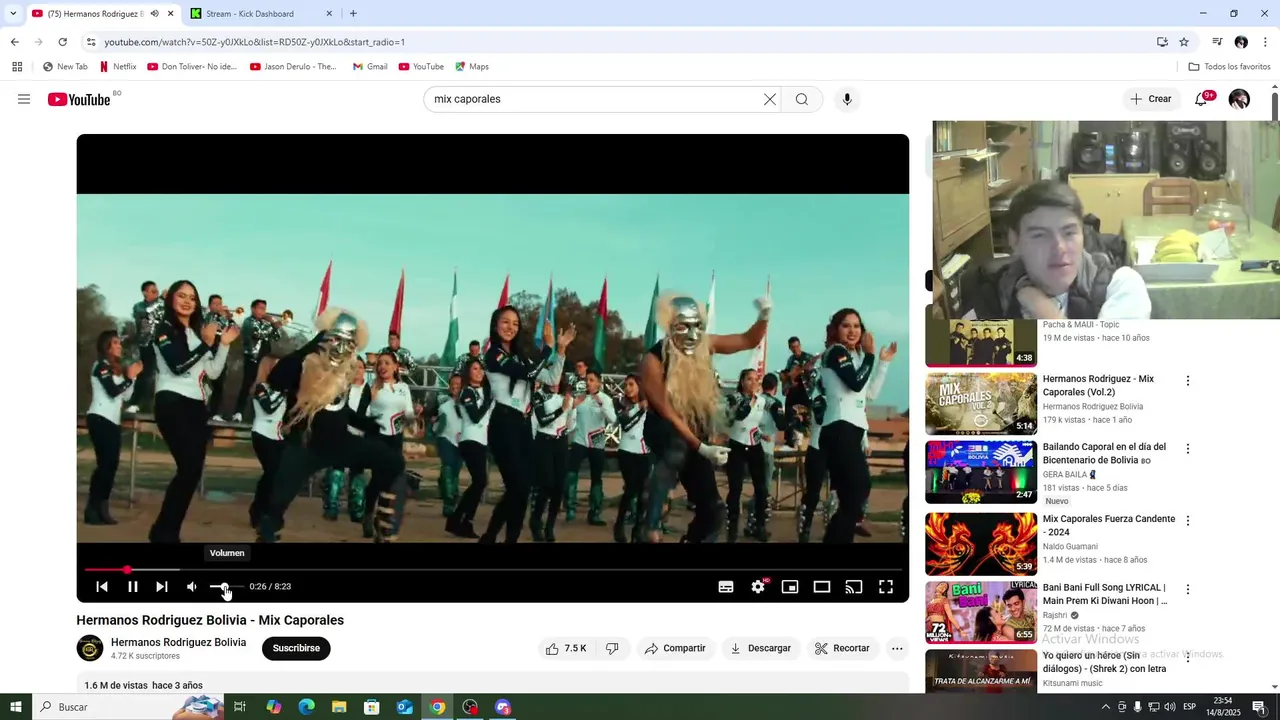
Task: Open more actions ellipsis below the video
Action: tap(897, 648)
